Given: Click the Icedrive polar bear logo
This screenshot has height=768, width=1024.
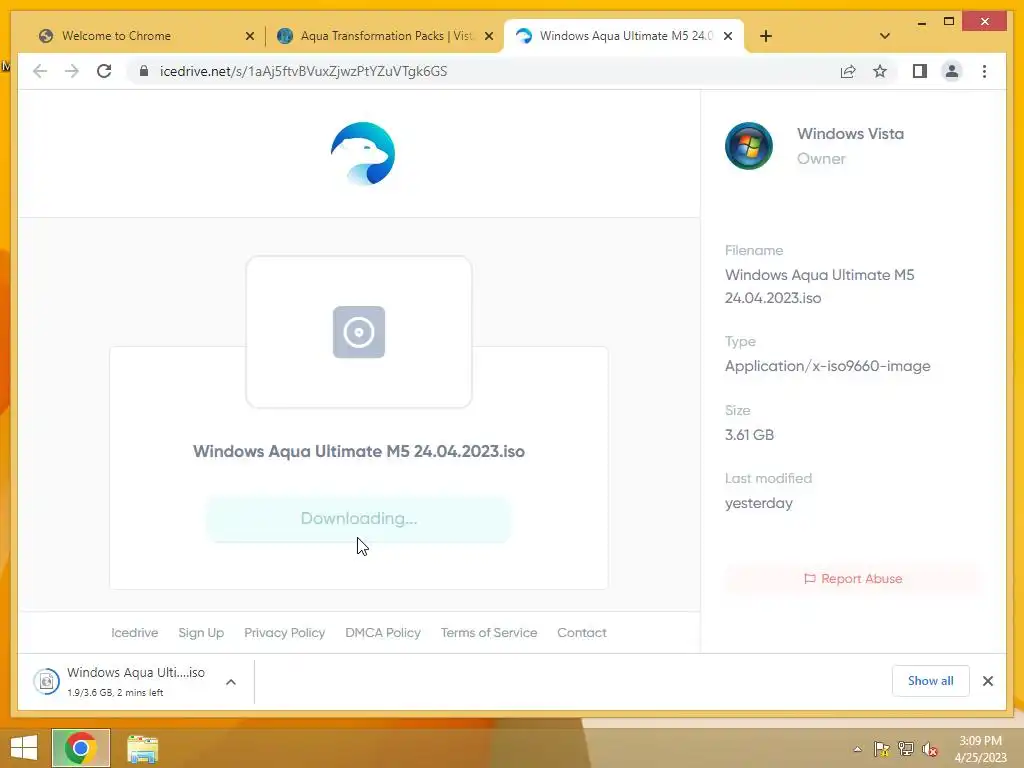Looking at the screenshot, I should tap(362, 153).
